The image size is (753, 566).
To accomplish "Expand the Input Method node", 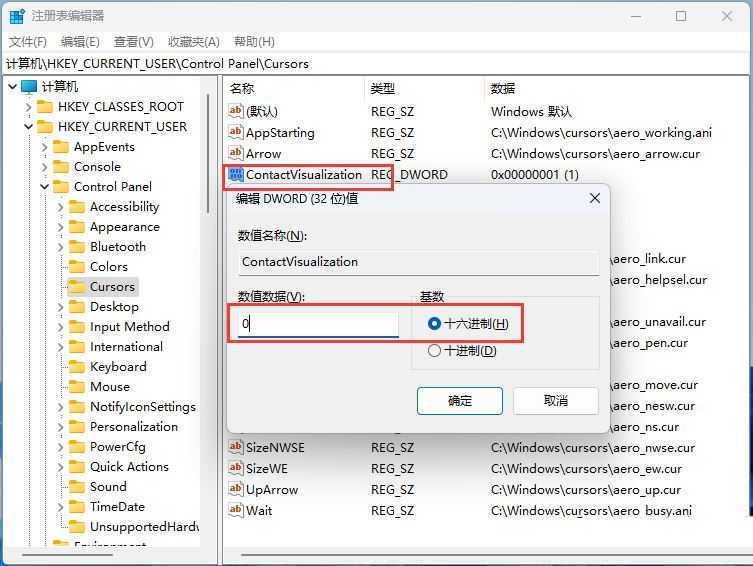I will tap(61, 327).
